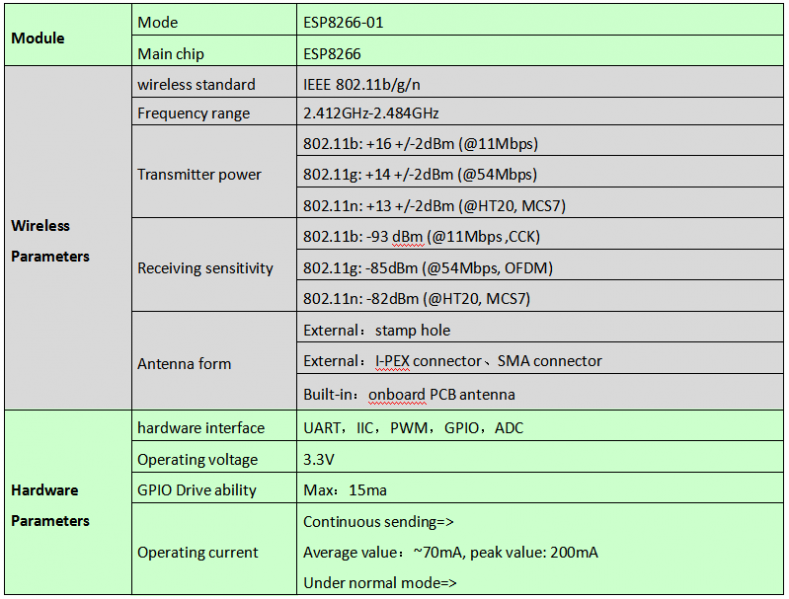The width and height of the screenshot is (789, 599).
Task: Click the 'Hardware Parameters' section cell
Action: click(x=68, y=502)
